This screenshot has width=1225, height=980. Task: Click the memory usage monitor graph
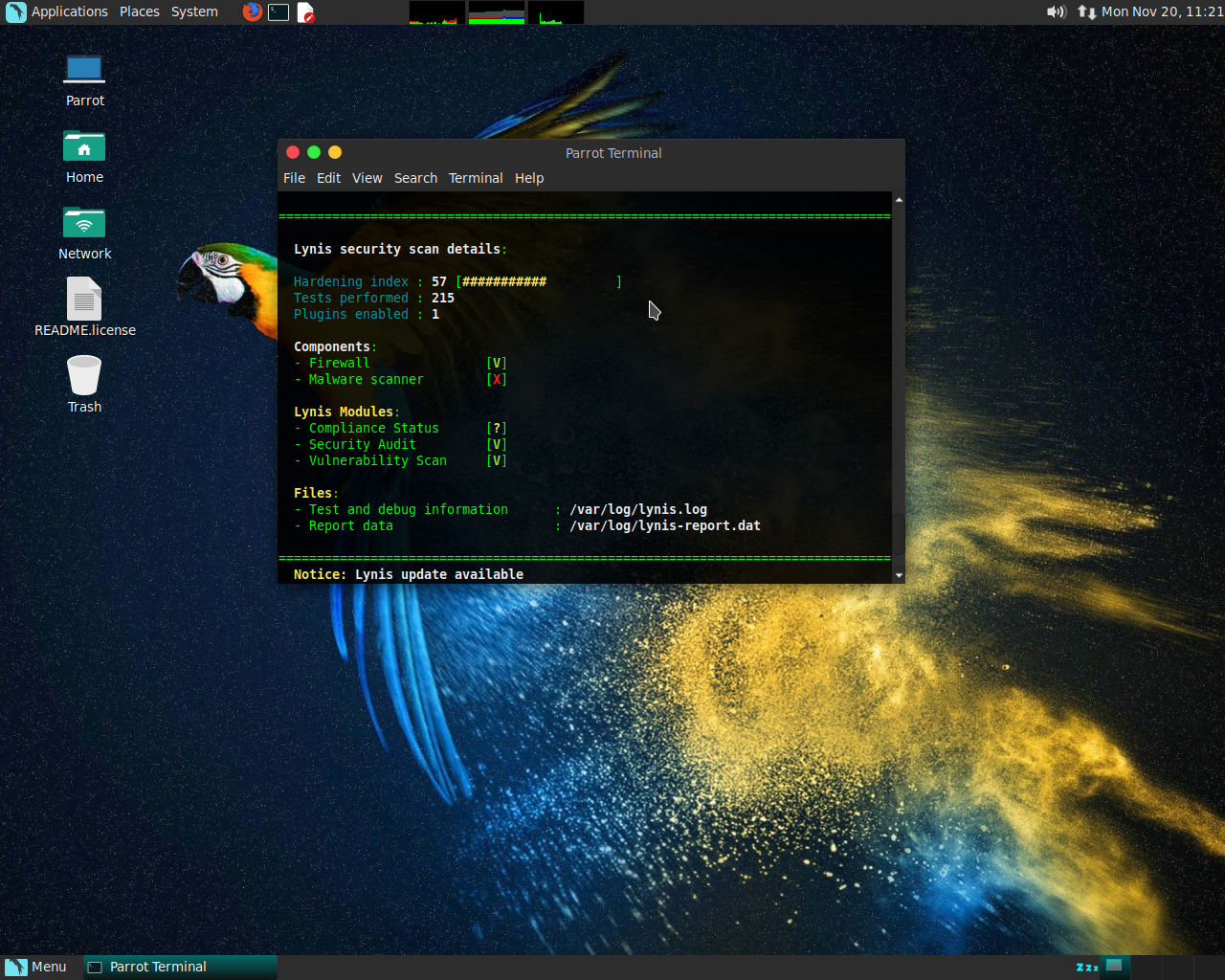497,12
